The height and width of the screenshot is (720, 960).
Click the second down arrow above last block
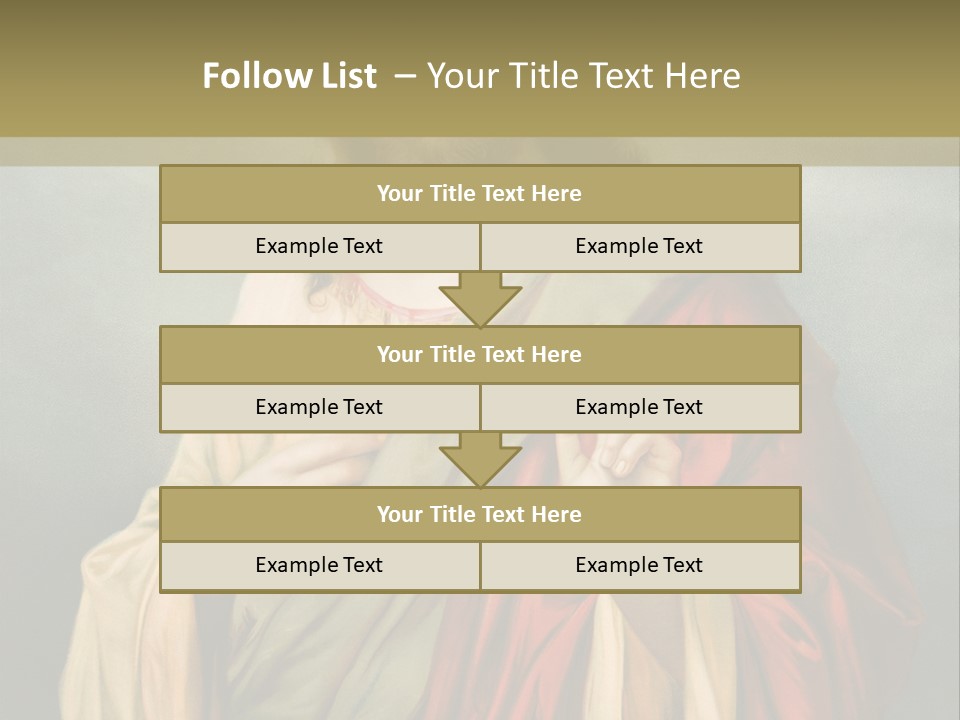click(x=480, y=460)
